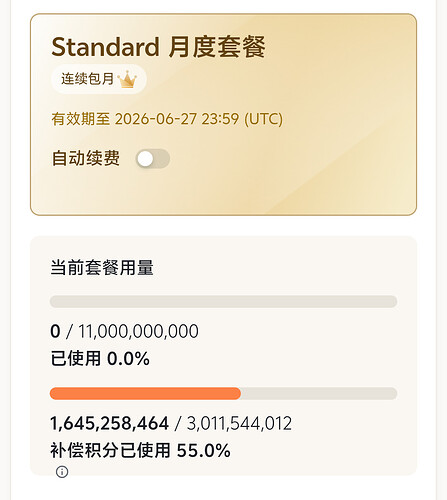
Task: Click the 自动续费 label
Action: pos(86,158)
